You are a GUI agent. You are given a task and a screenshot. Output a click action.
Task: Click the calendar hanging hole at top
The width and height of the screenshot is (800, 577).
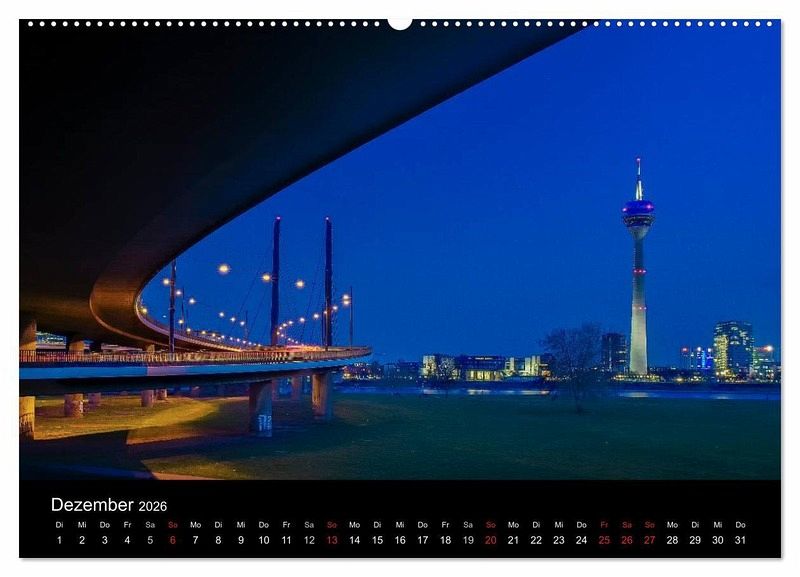click(x=400, y=22)
